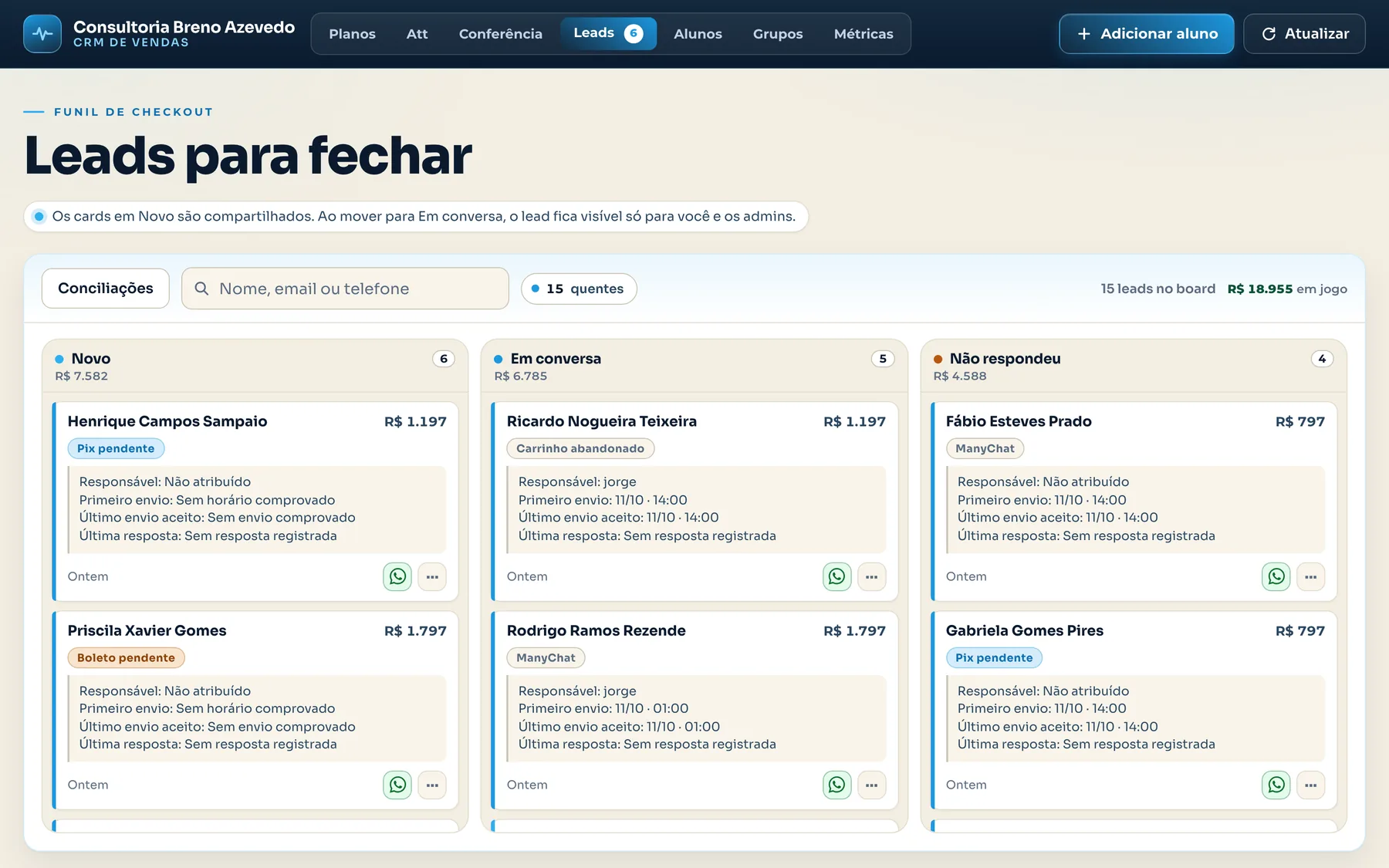Click the Não respondeu column header title
The width and height of the screenshot is (1389, 868).
click(x=1005, y=359)
